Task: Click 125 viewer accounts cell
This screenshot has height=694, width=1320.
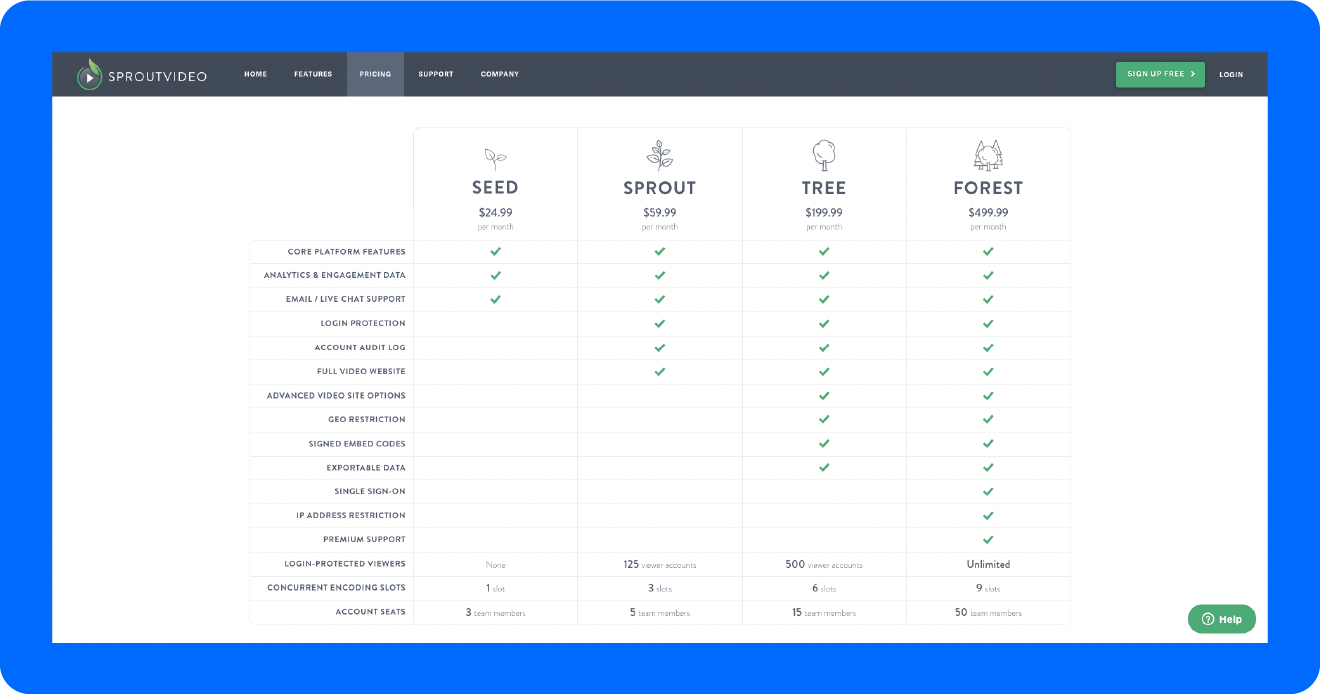Action: click(660, 564)
